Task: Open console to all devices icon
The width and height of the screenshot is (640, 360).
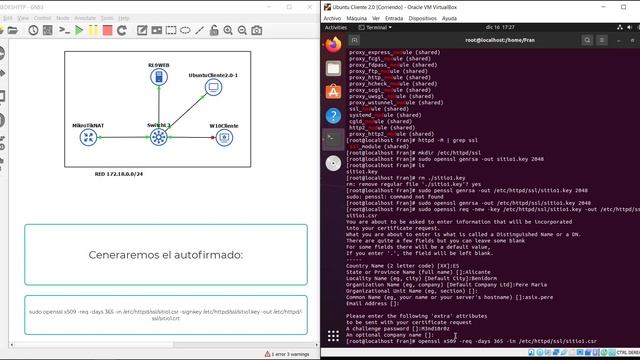Action: (x=64, y=31)
